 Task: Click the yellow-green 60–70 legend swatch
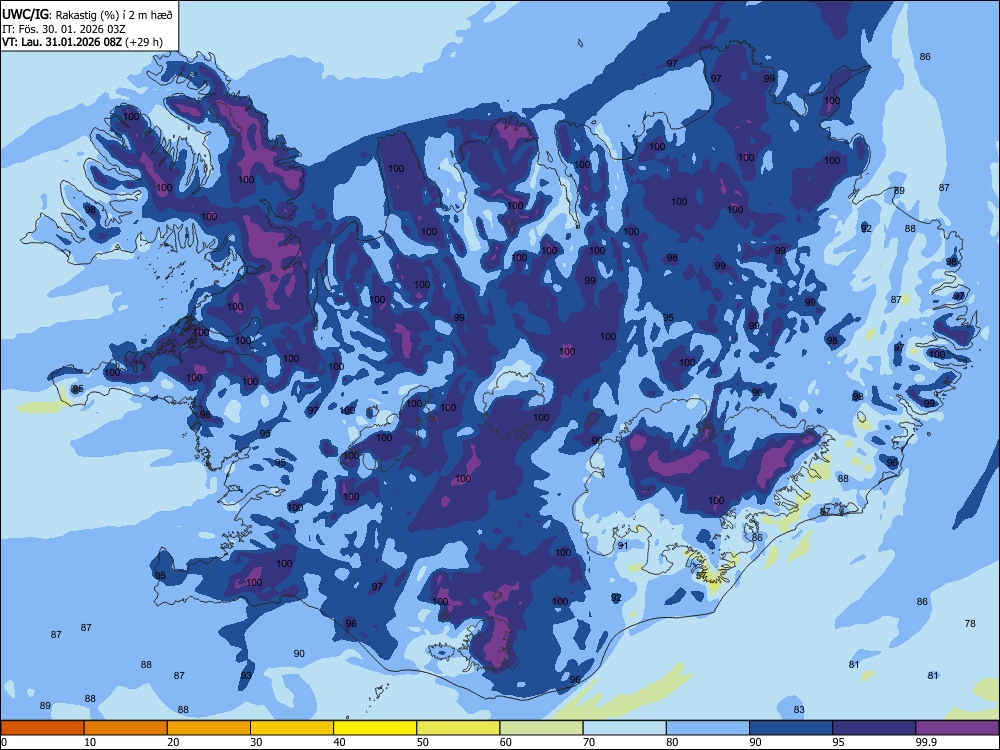point(541,728)
